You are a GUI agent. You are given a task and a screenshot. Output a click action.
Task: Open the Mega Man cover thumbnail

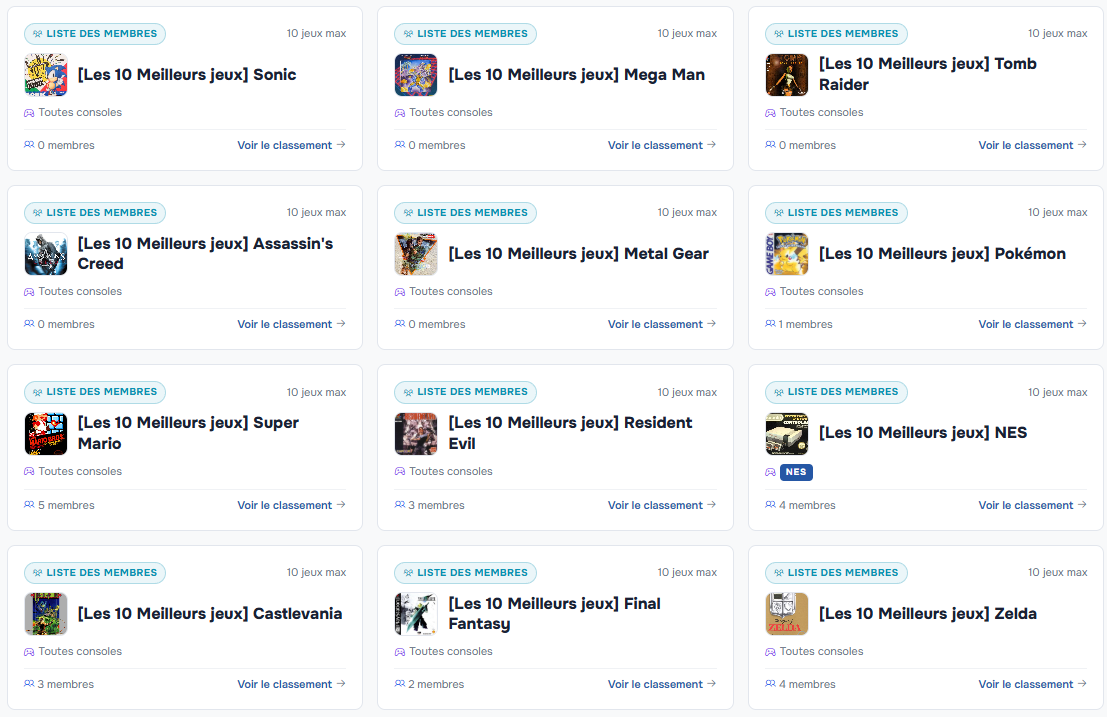pyautogui.click(x=416, y=75)
